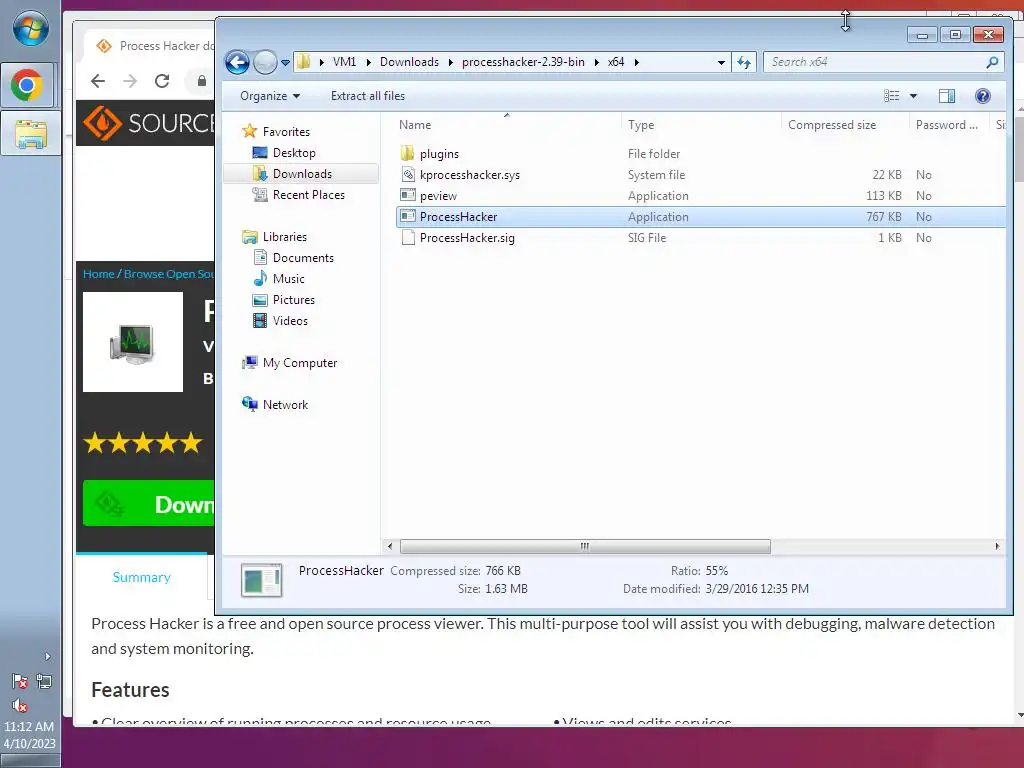Click the ProcessHacker details pane thumbnail
The image size is (1024, 768).
tap(261, 580)
